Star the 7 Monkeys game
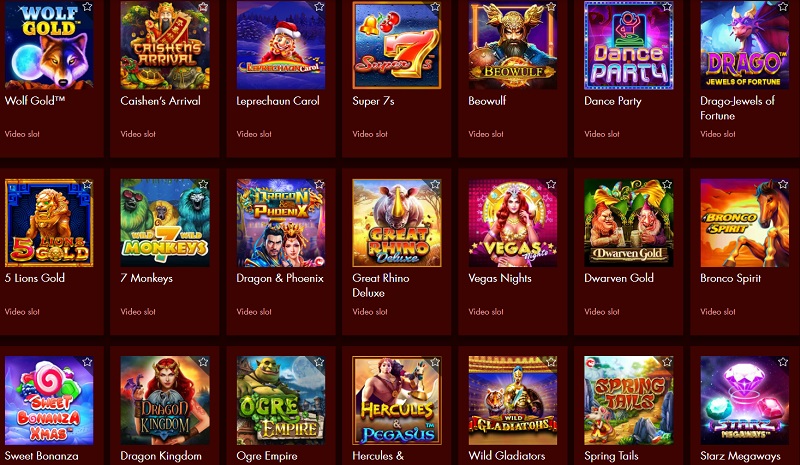This screenshot has width=800, height=465. [x=203, y=184]
